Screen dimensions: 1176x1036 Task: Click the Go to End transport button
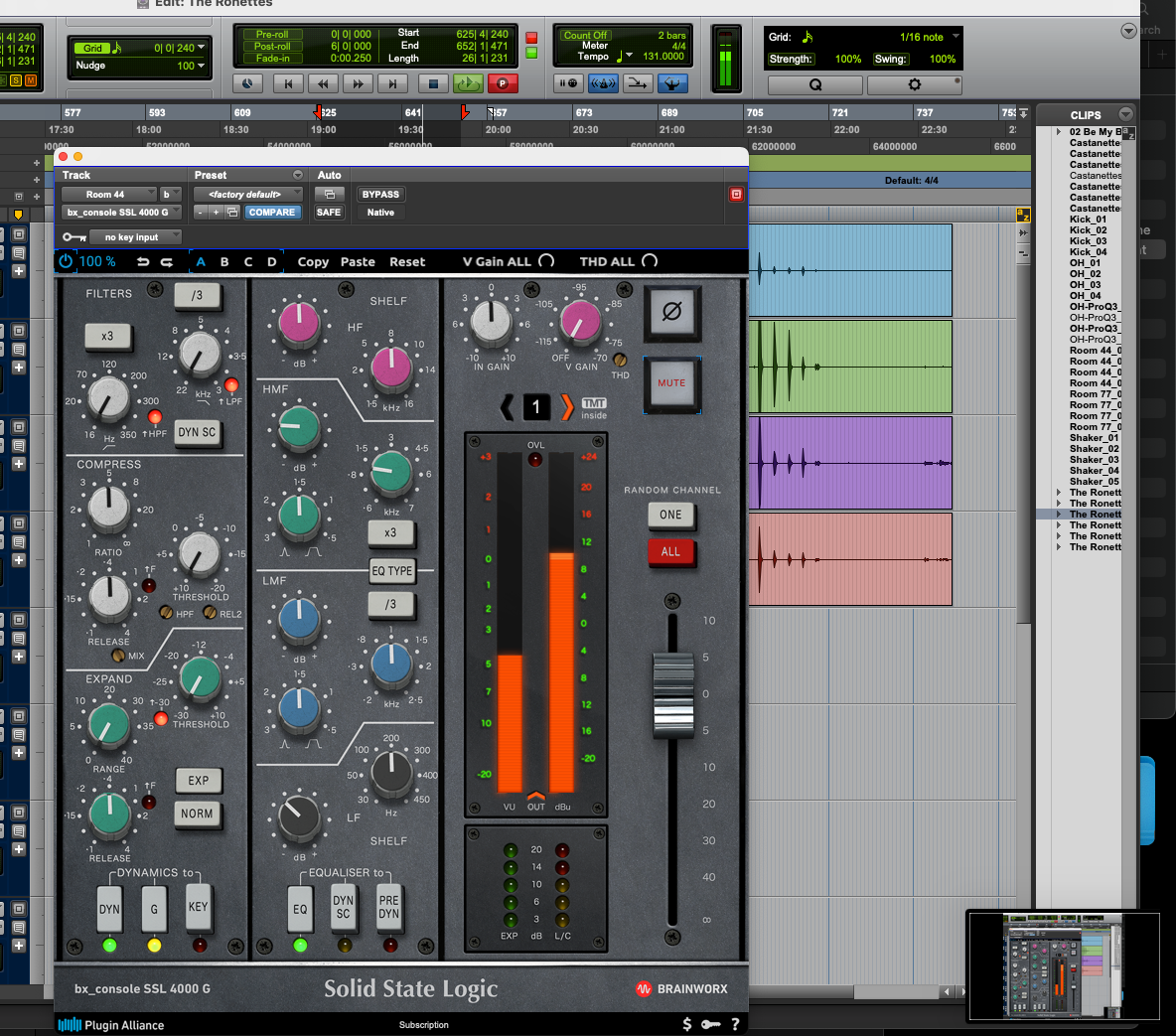tap(392, 84)
